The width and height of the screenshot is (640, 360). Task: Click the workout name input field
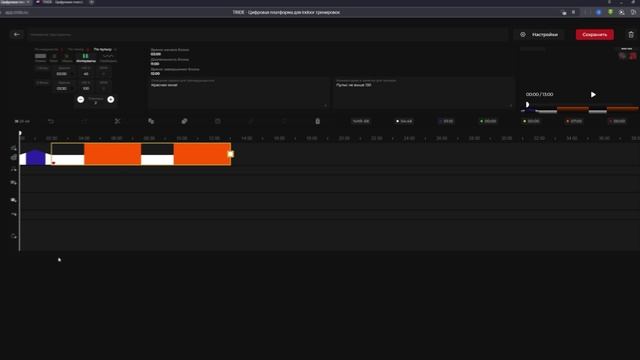[x=267, y=35]
